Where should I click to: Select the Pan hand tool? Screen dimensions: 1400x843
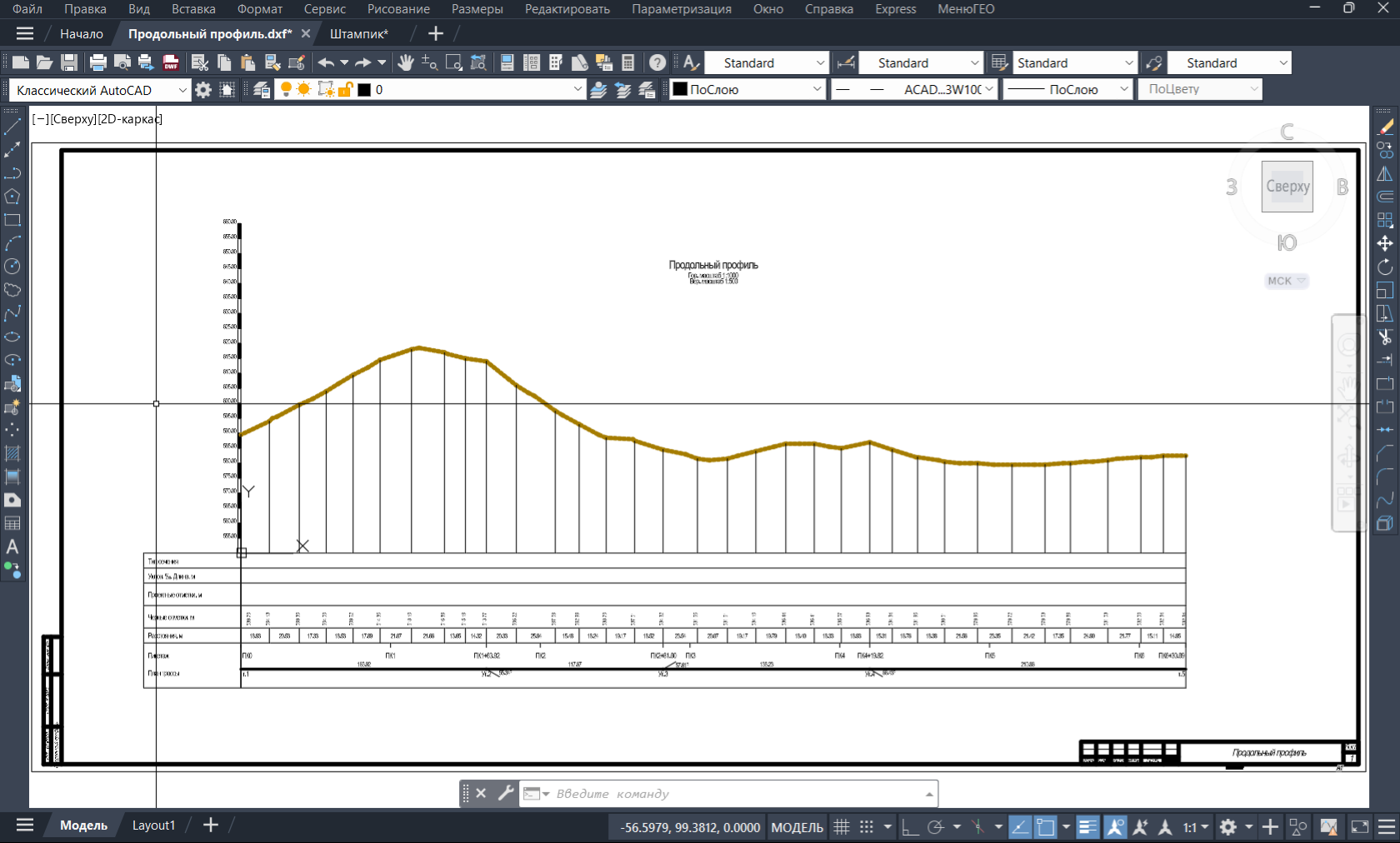pyautogui.click(x=406, y=62)
